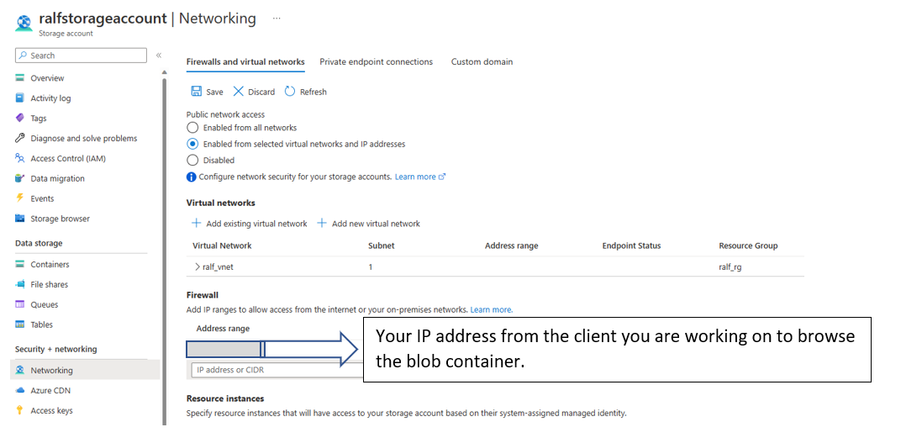Image resolution: width=901 pixels, height=438 pixels.
Task: Click the plus icon for new virtual network
Action: click(x=322, y=223)
